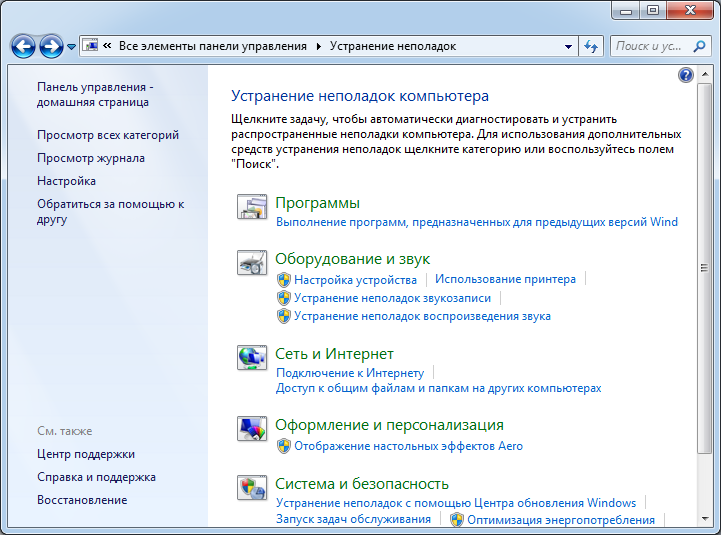Open Help with the blue question mark

point(686,75)
